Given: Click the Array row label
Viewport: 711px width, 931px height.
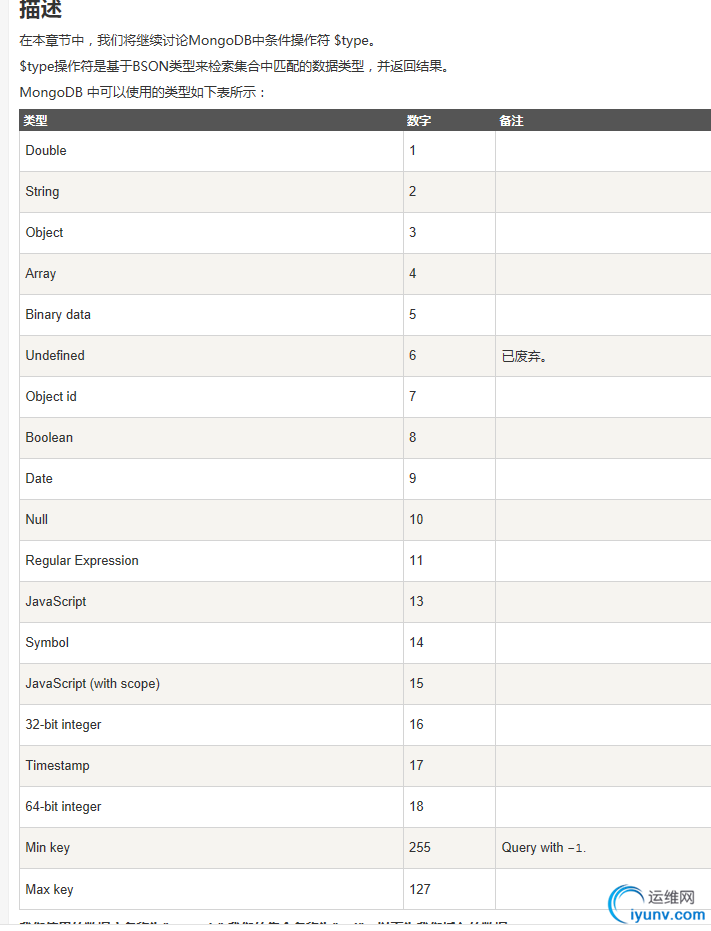Looking at the screenshot, I should tap(40, 274).
